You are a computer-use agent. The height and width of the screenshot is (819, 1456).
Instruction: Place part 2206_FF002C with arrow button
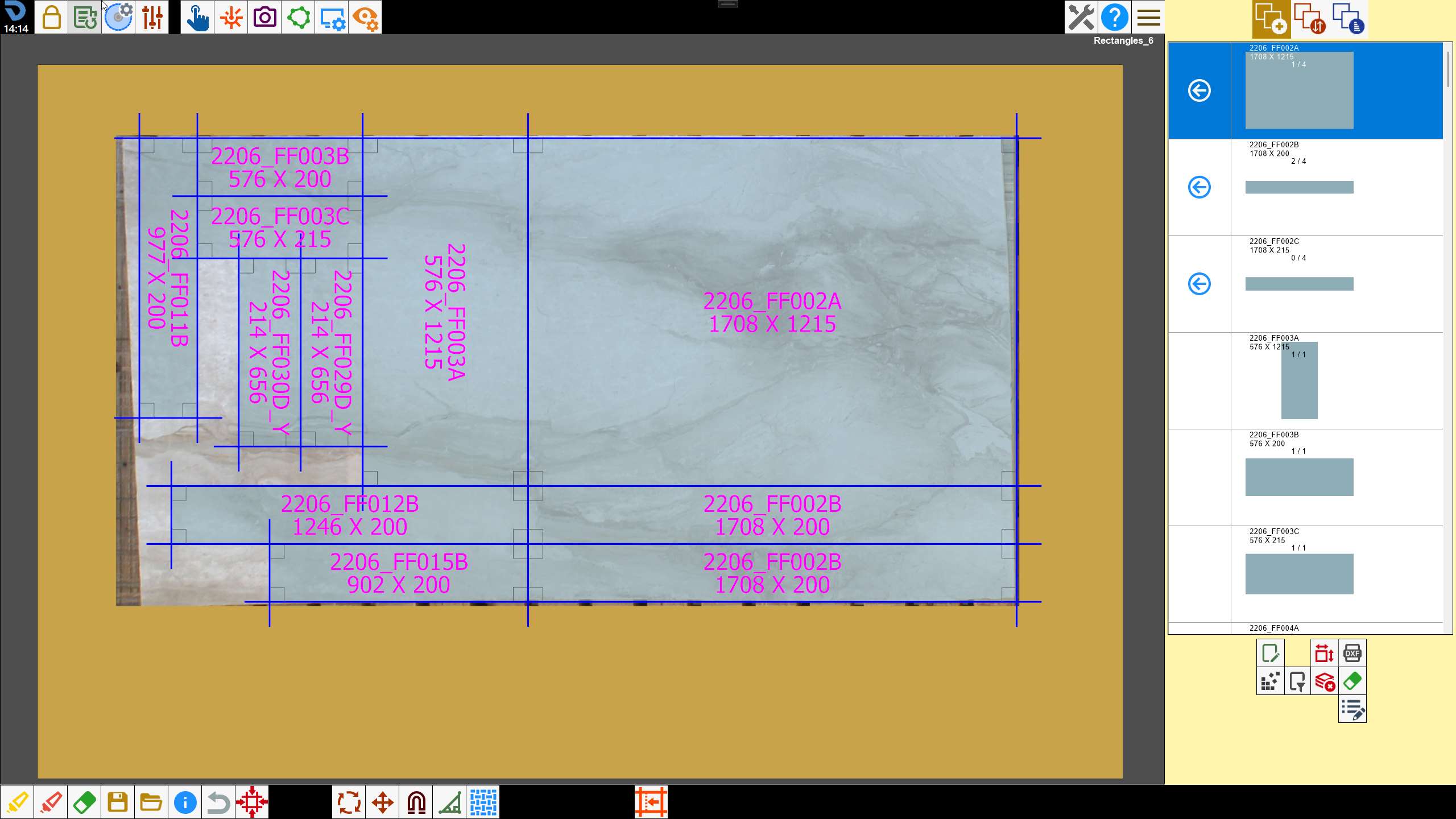click(x=1199, y=284)
